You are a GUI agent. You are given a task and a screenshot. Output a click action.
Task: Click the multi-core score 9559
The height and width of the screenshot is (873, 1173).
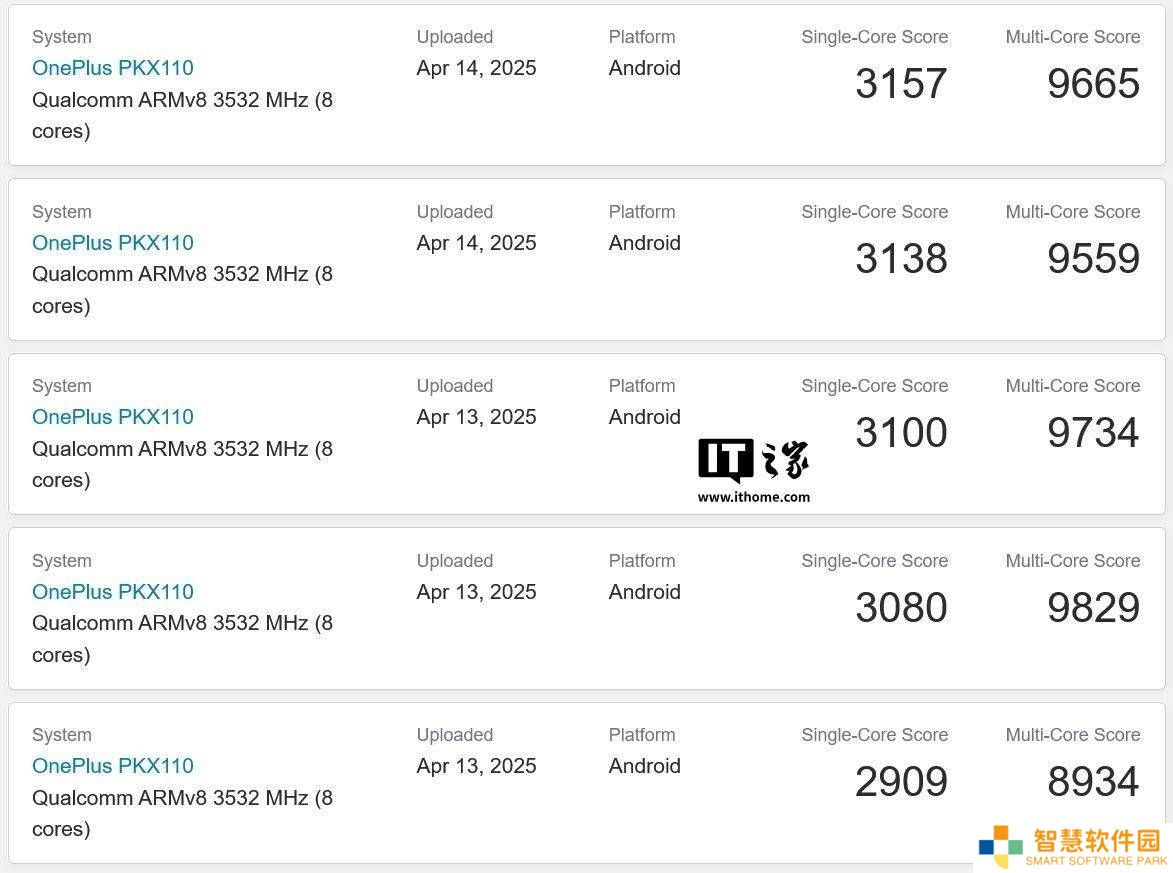click(x=1094, y=258)
